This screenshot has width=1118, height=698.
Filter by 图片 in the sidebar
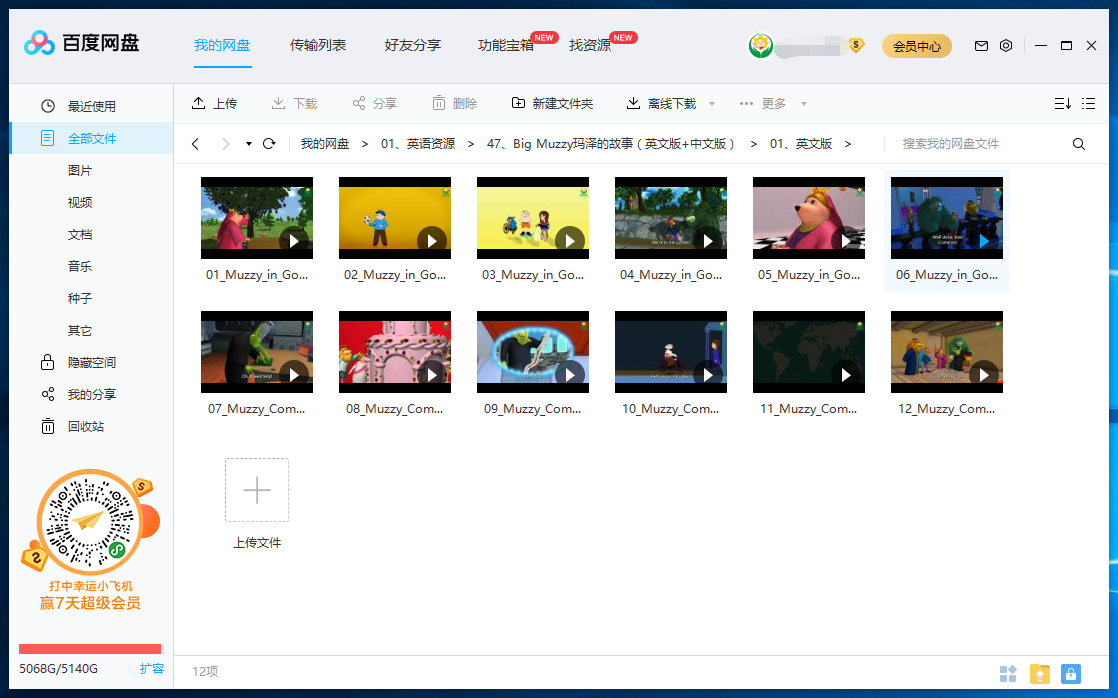80,170
